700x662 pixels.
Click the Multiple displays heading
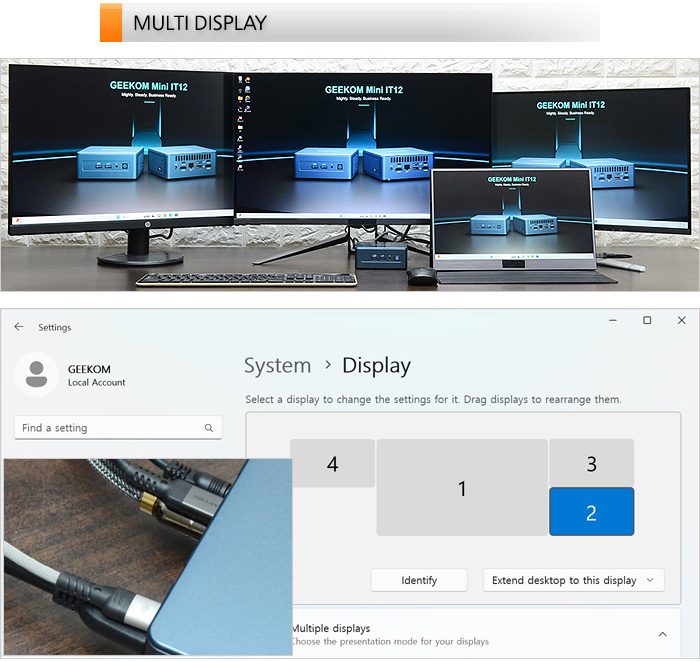point(331,628)
